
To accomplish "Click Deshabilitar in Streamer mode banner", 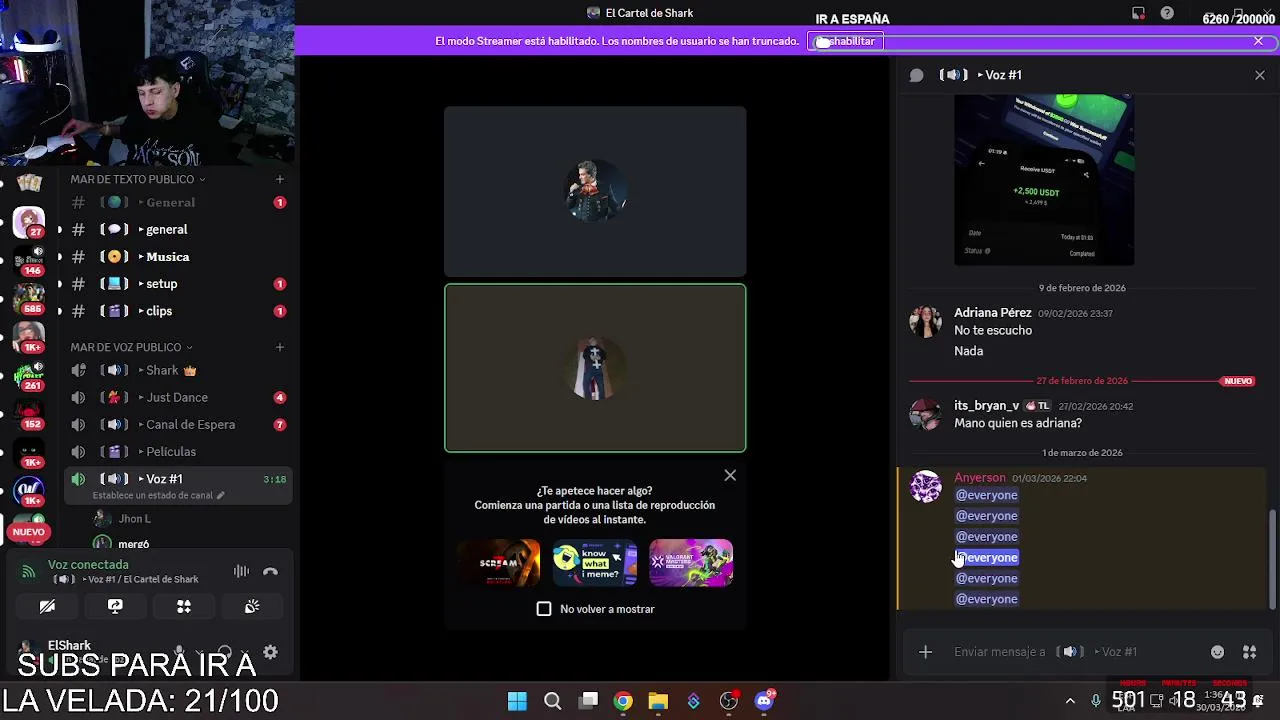I will coord(845,41).
